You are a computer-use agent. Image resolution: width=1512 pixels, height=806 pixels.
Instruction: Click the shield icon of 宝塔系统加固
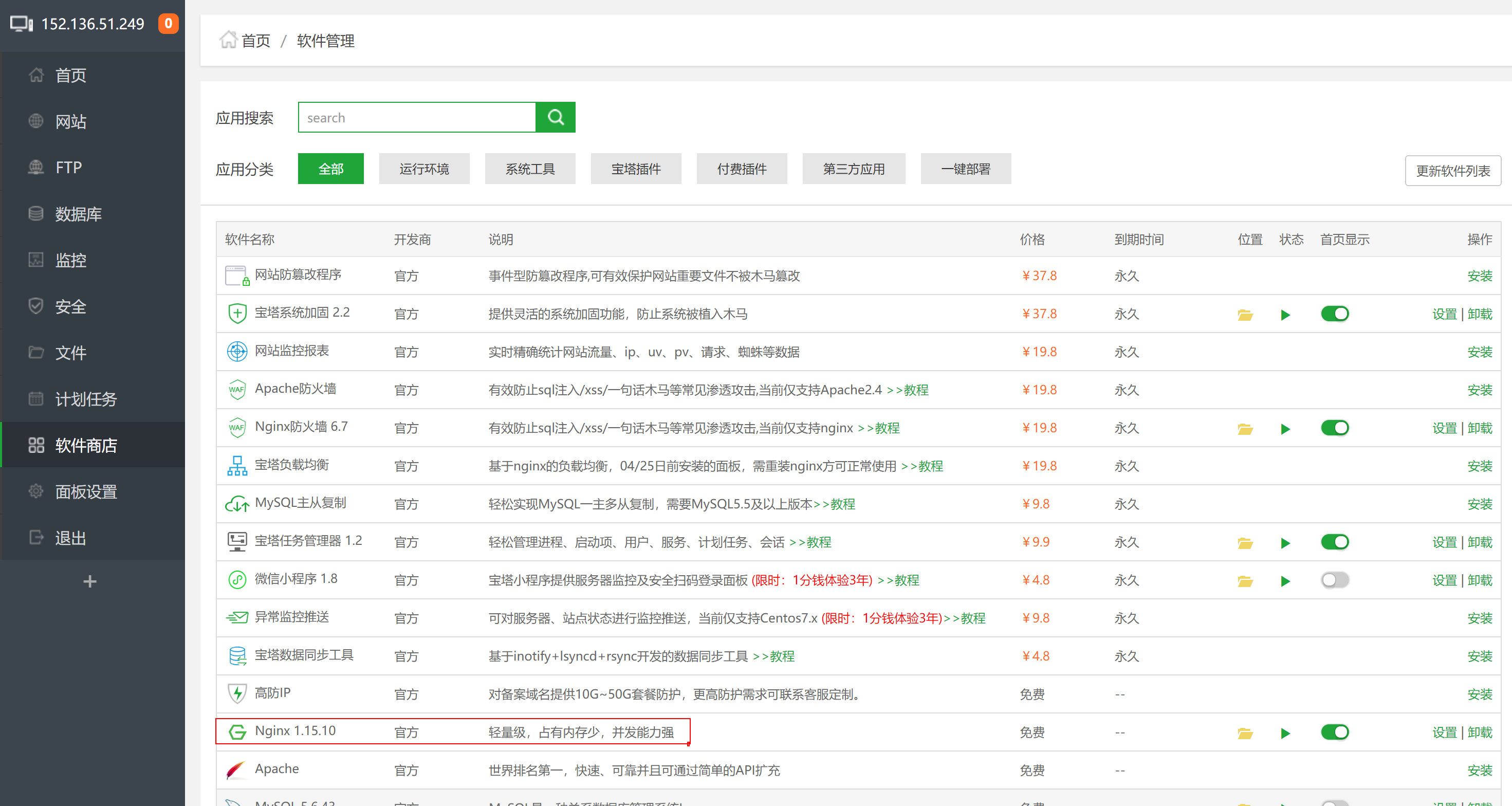pos(237,313)
